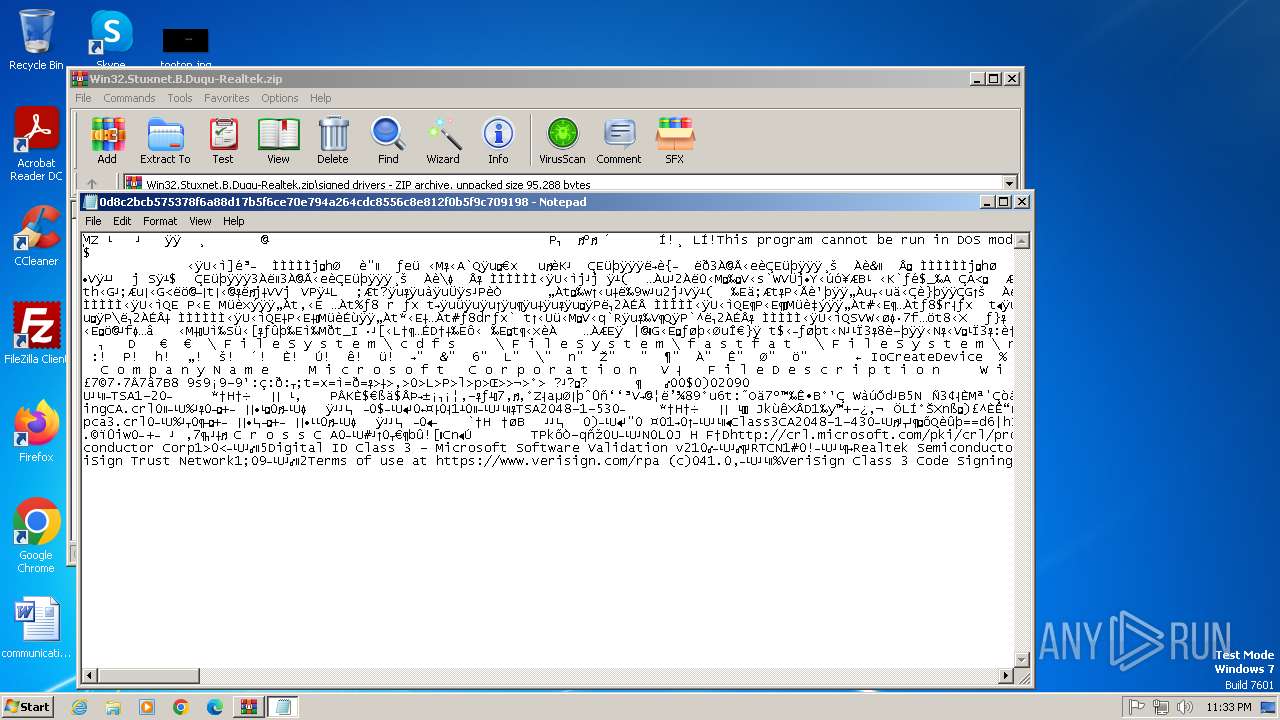Launch Firefox from the desktop
1280x720 pixels.
coord(36,431)
